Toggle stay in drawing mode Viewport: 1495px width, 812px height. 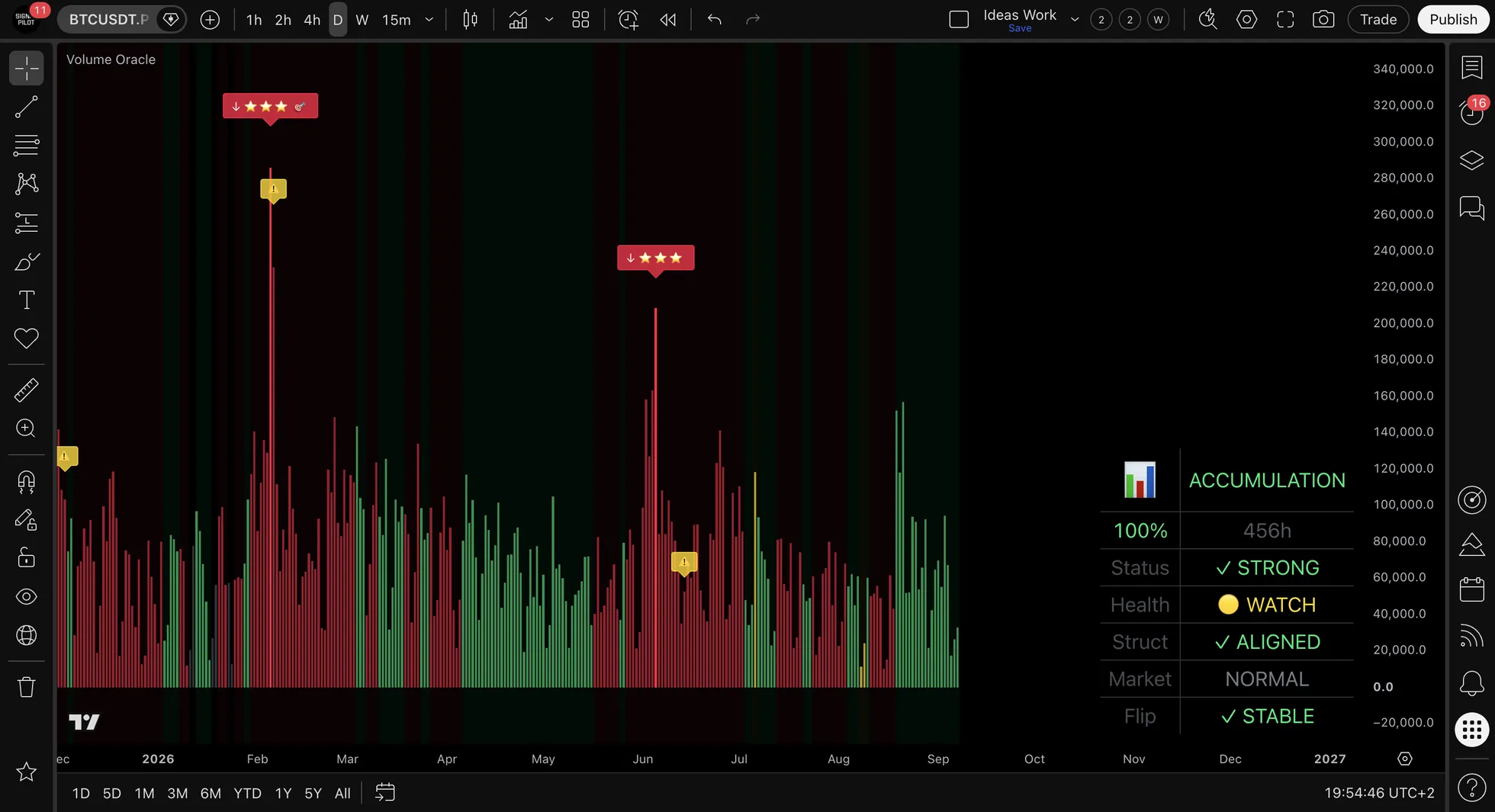pyautogui.click(x=27, y=520)
